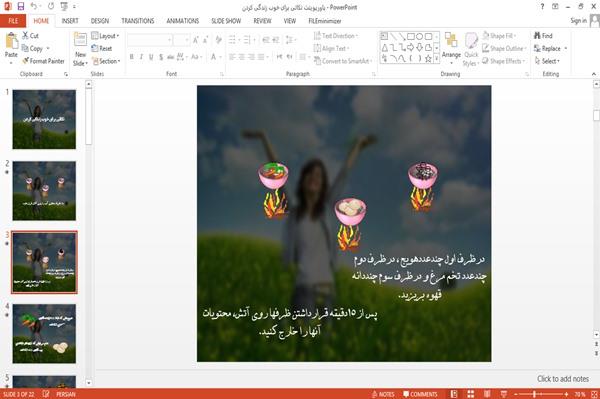Click the zoom slider handle
This screenshot has height=399, width=600.
(x=534, y=394)
